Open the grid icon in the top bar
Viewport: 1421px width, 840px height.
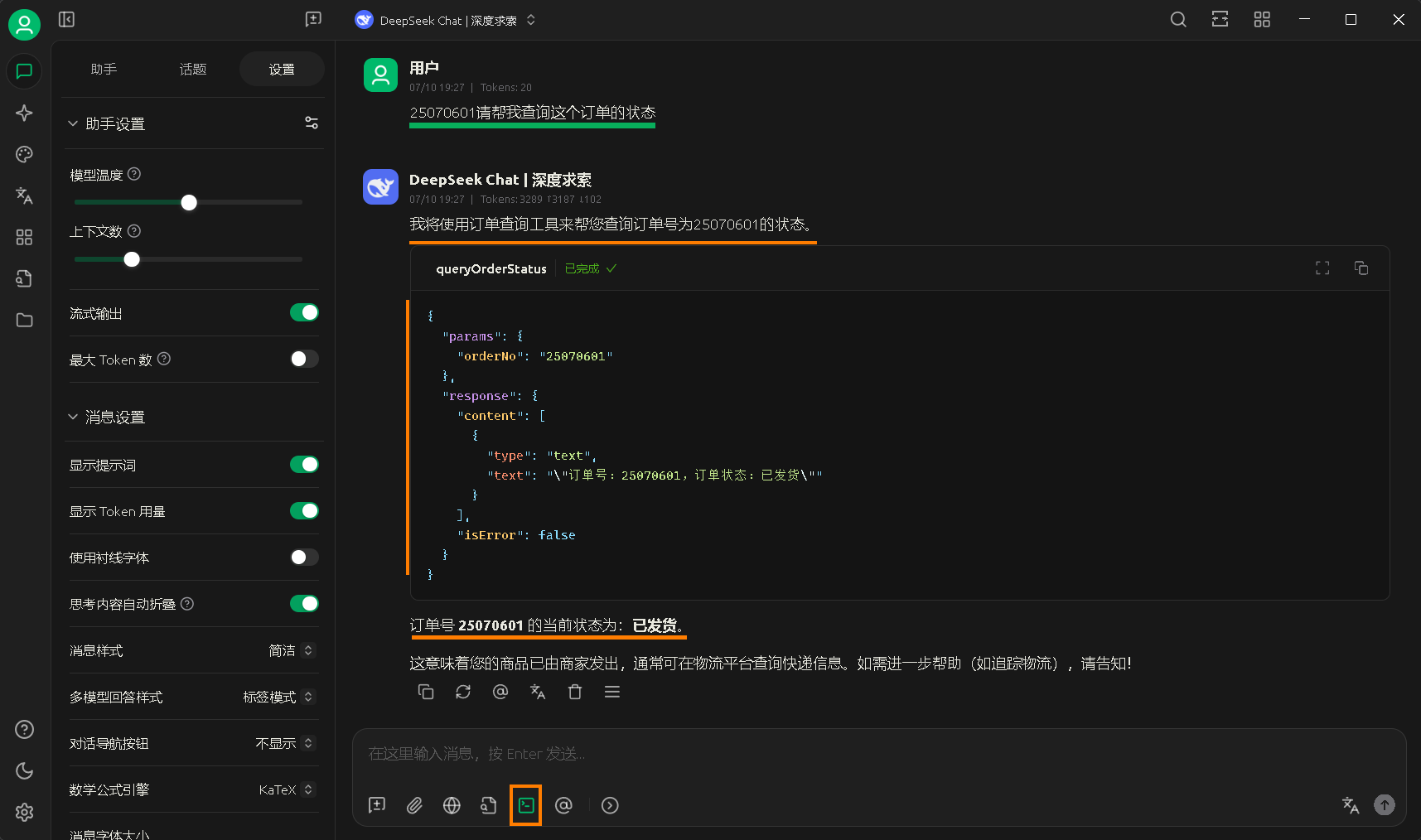(1262, 19)
